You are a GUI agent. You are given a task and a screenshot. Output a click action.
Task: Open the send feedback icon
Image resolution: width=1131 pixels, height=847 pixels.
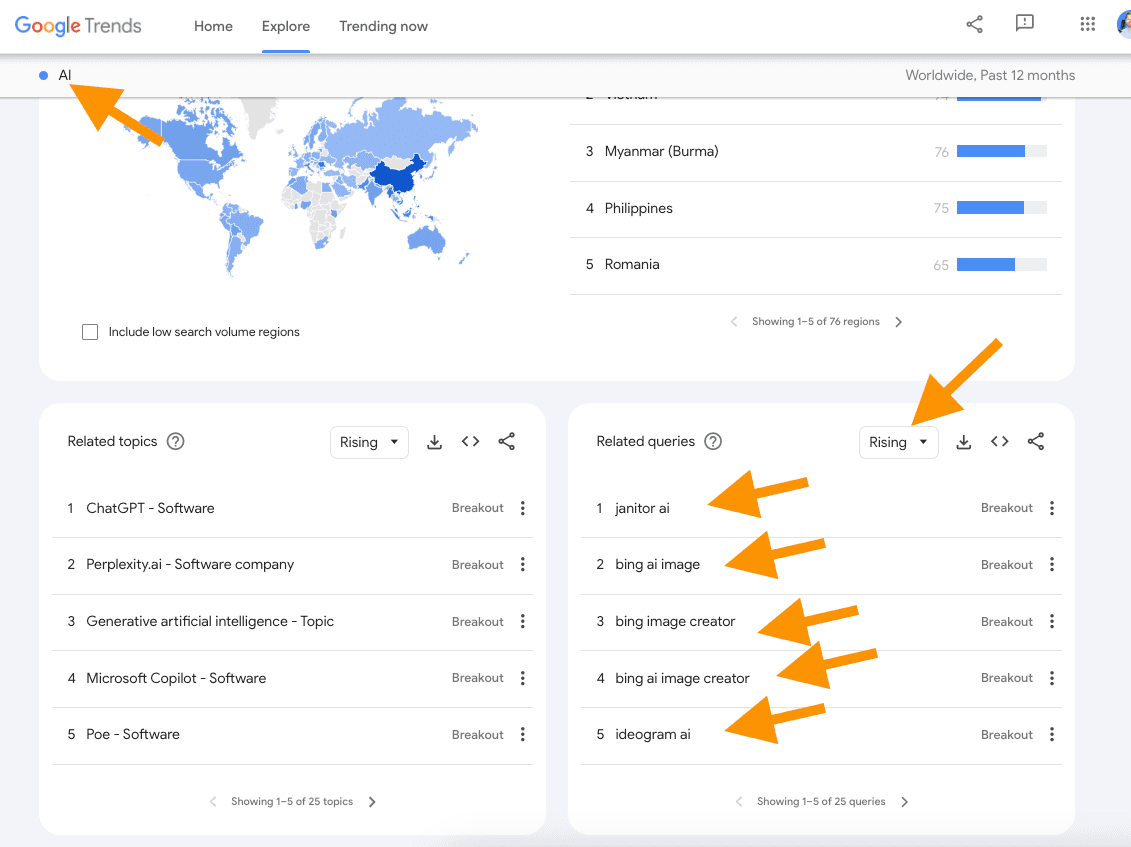(x=1024, y=24)
